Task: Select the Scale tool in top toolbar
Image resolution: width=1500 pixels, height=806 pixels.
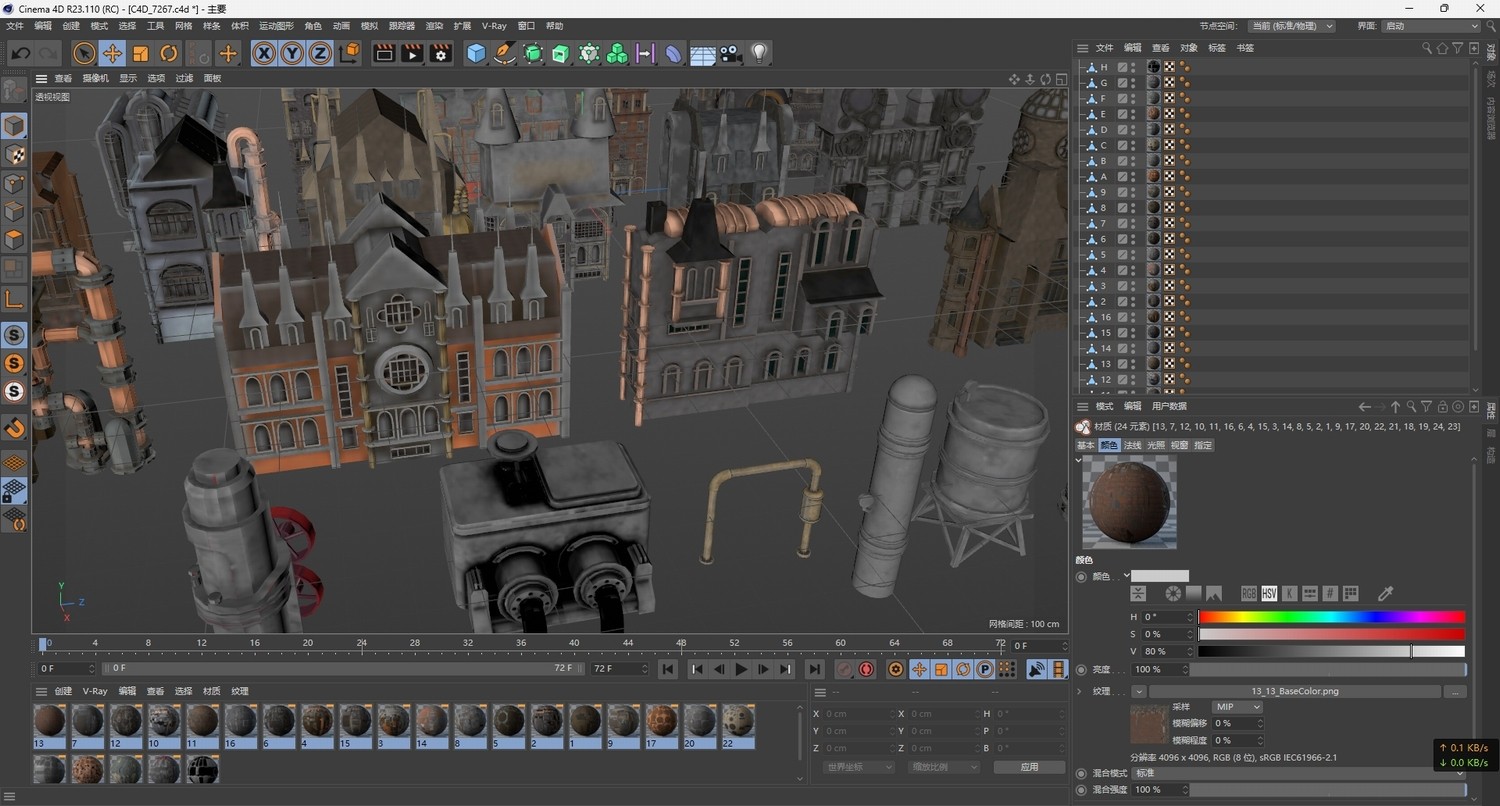Action: 141,54
